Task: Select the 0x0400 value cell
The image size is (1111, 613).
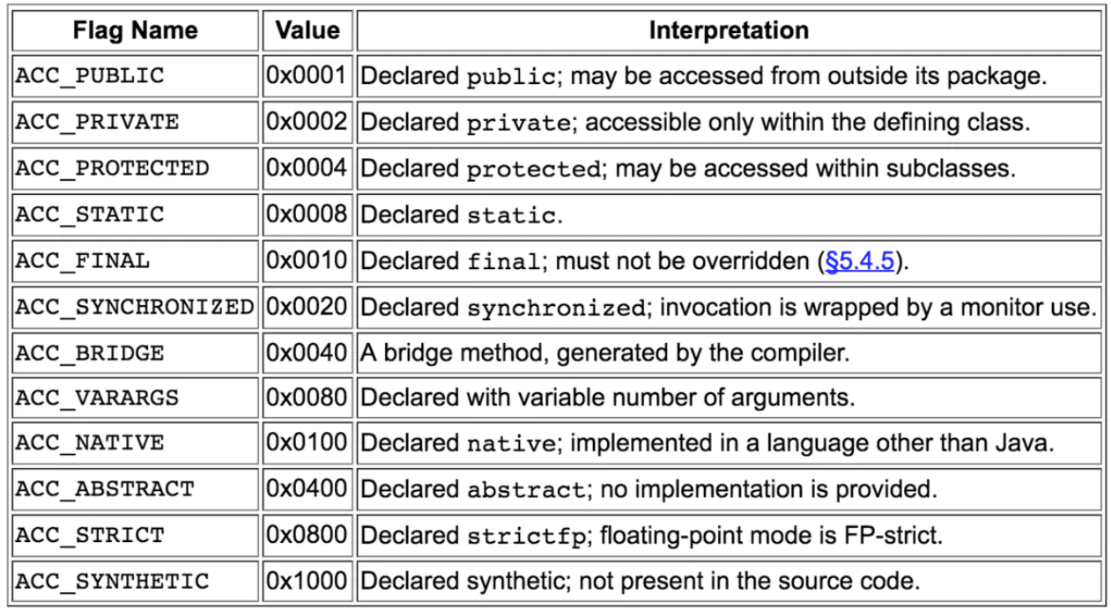Action: 307,490
